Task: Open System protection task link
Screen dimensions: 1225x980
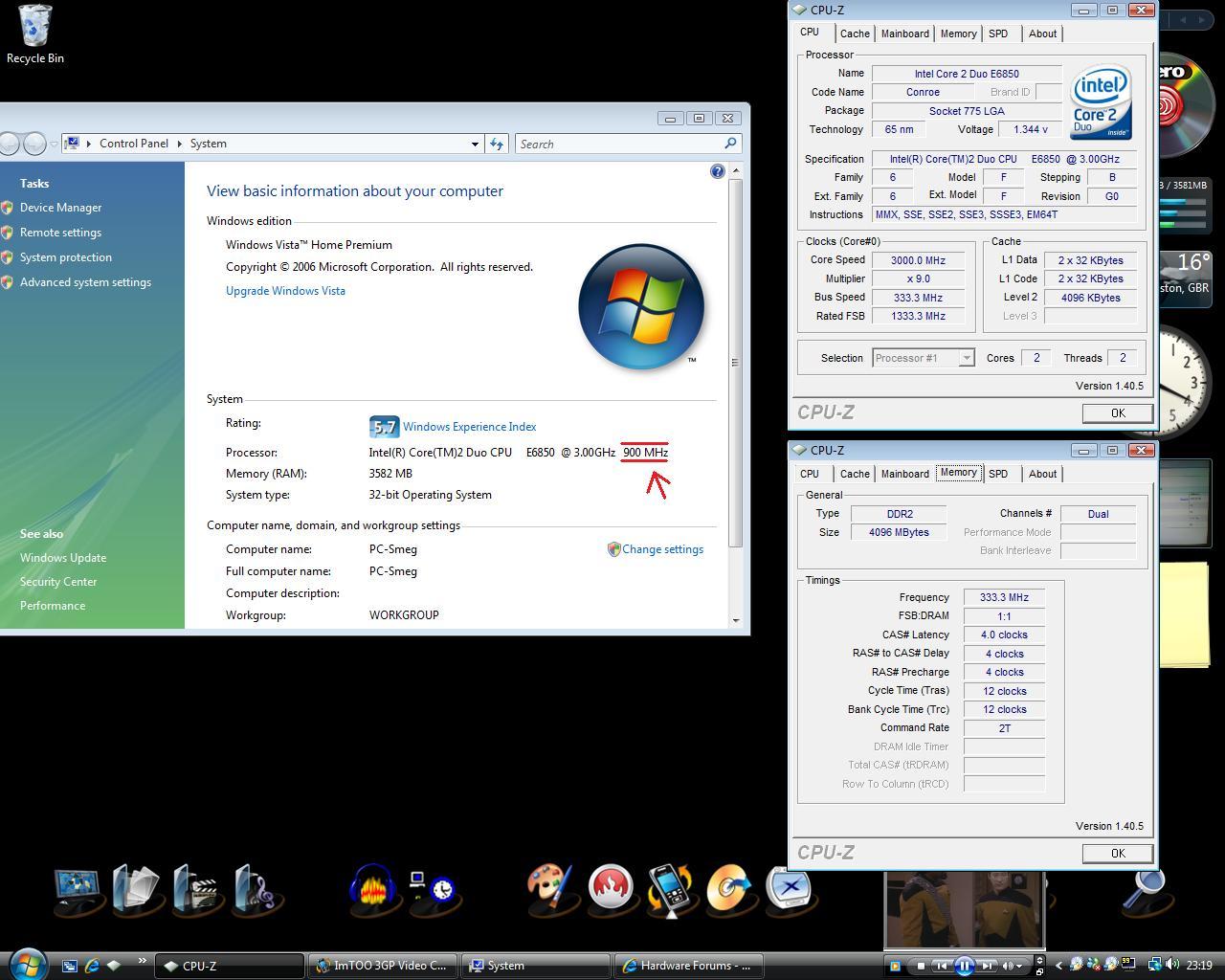Action: 66,257
